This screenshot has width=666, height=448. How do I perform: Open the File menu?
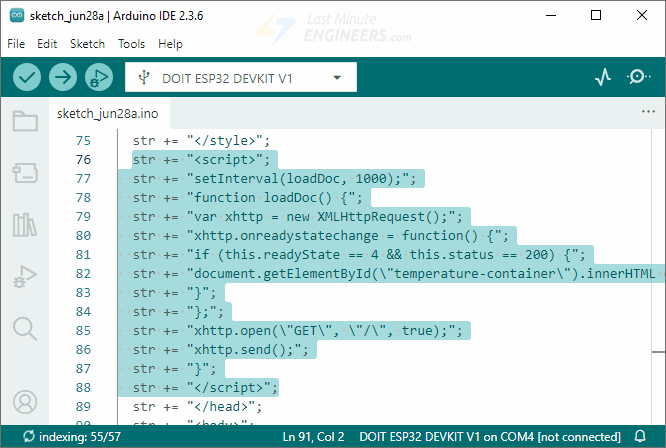point(16,44)
